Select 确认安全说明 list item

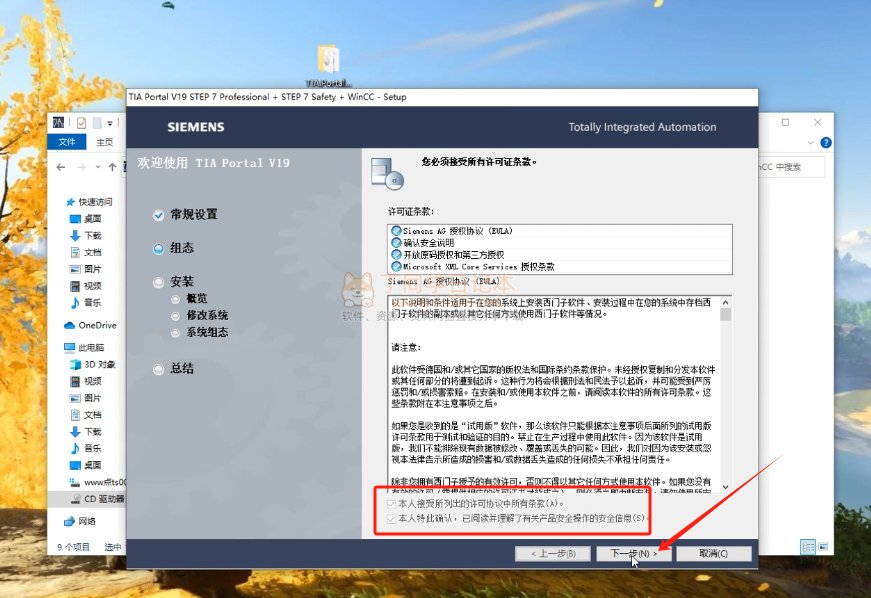(x=559, y=243)
